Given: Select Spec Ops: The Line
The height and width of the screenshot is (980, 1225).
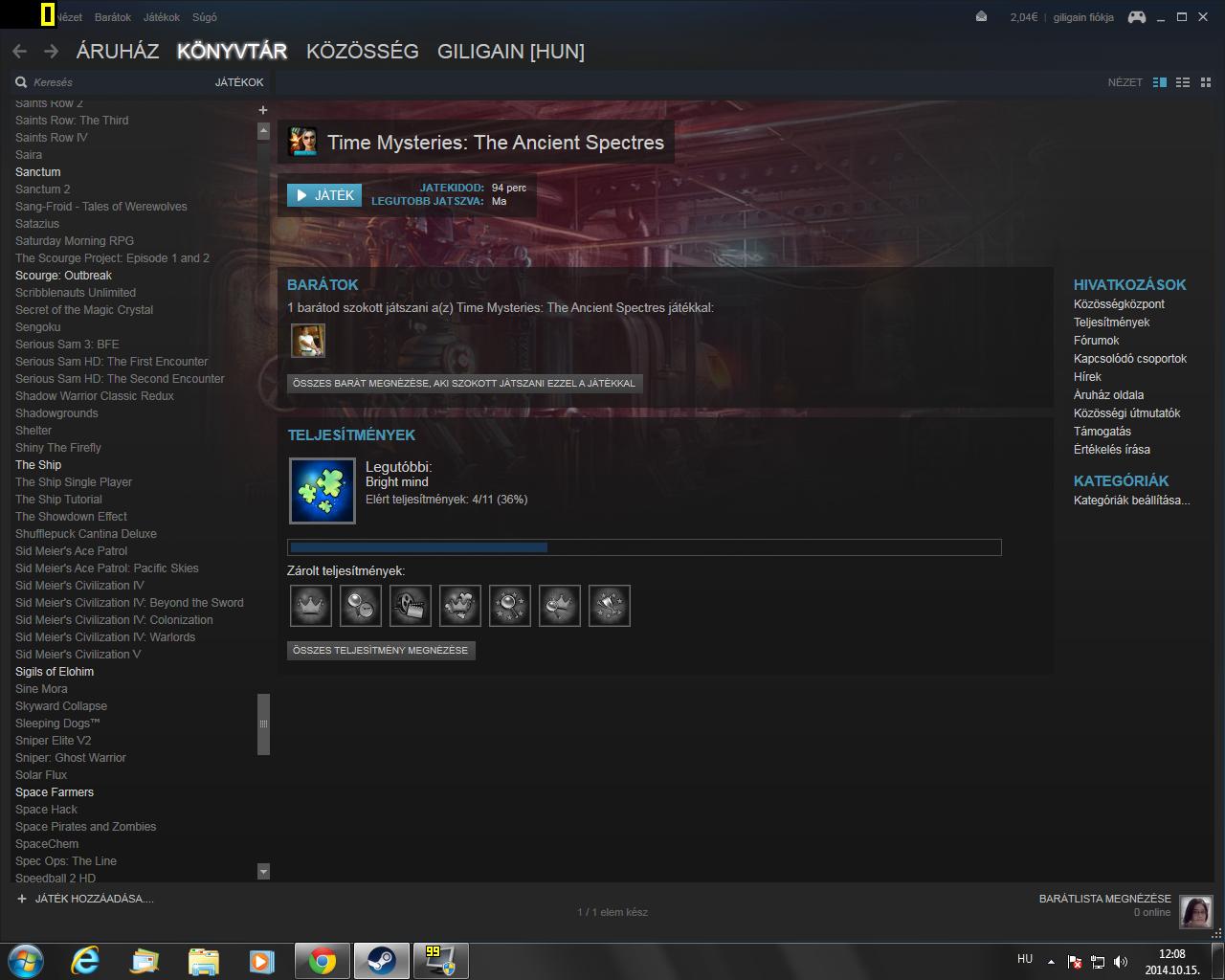Looking at the screenshot, I should pyautogui.click(x=65, y=861).
